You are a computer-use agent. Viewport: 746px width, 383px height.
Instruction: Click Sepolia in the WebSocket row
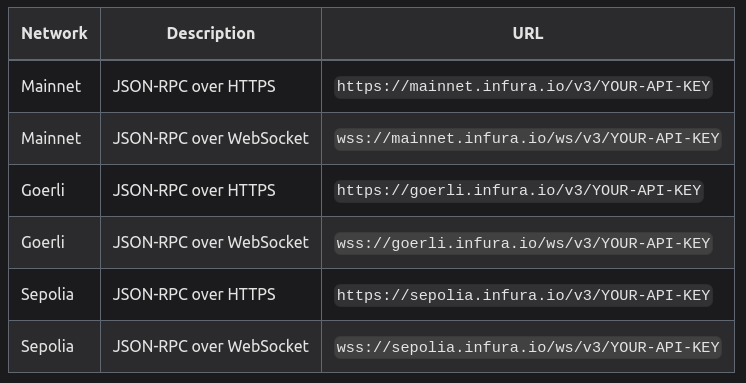(x=47, y=347)
